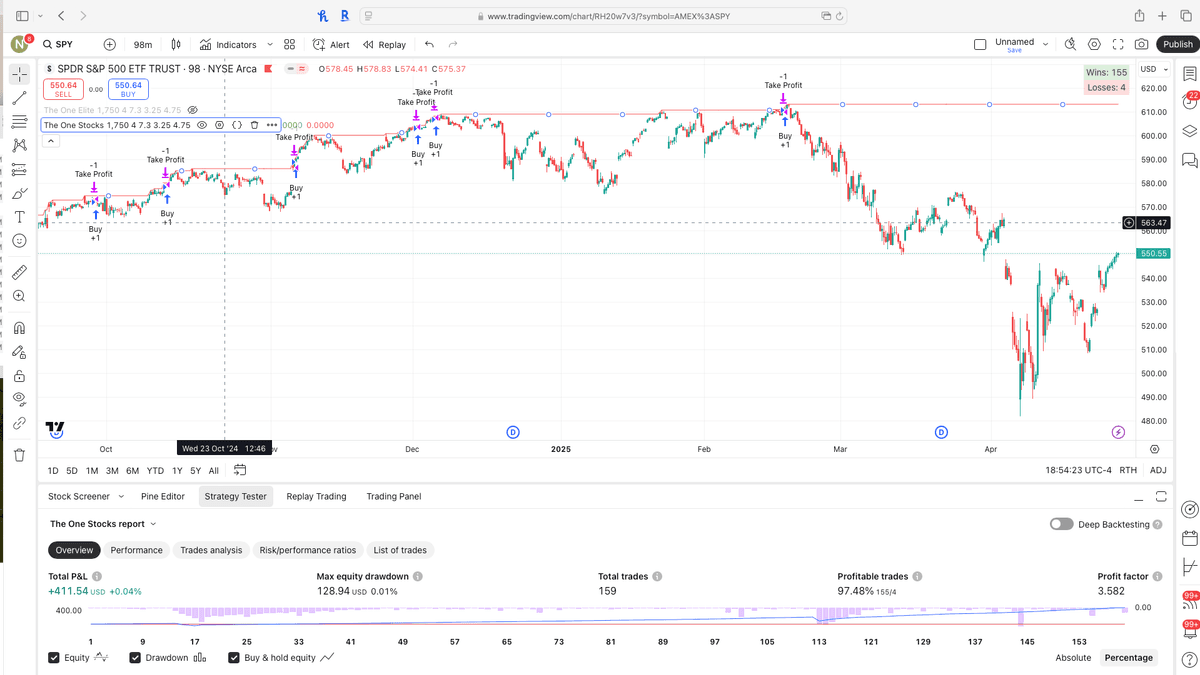Toggle the ADJ adjusted data setting
The height and width of the screenshot is (675, 1200).
click(x=1158, y=470)
